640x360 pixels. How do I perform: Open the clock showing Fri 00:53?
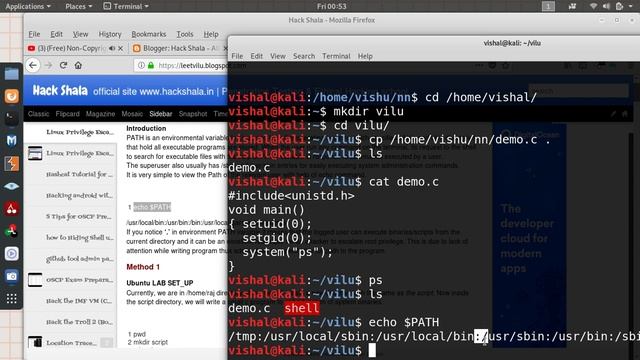click(331, 6)
